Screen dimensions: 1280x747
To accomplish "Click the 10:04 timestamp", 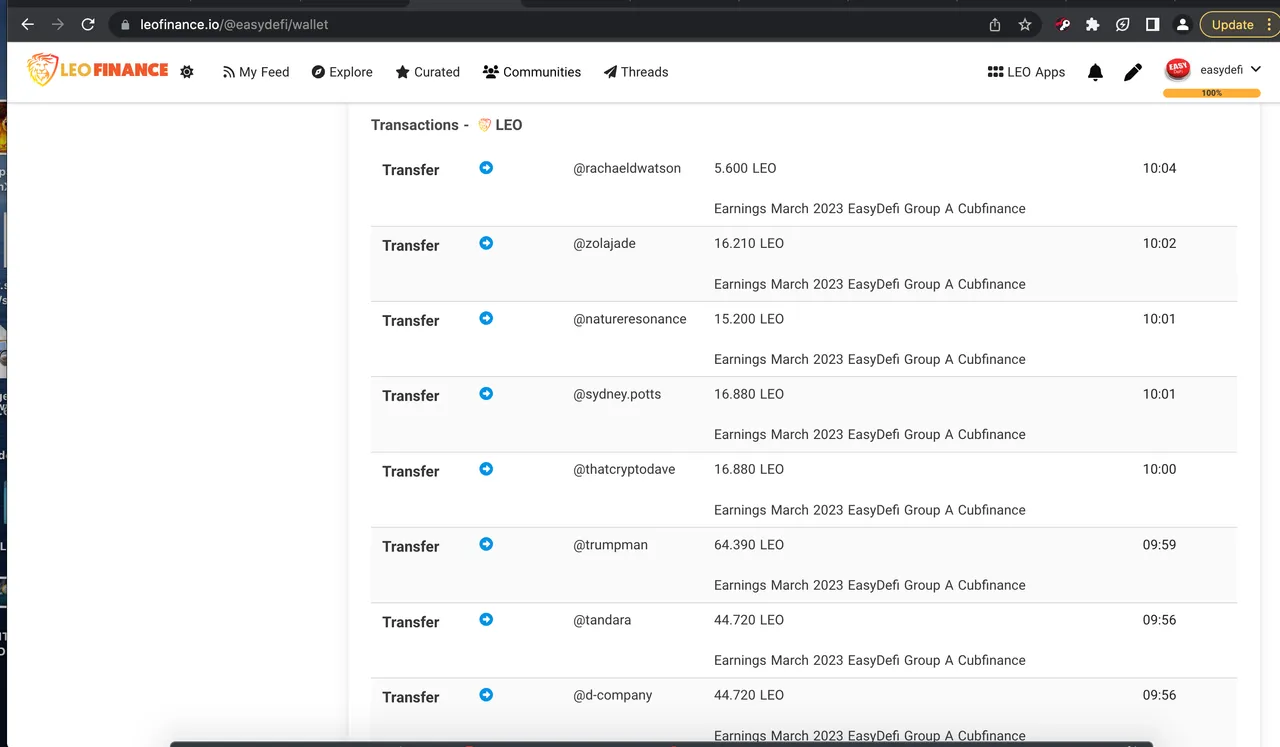I will point(1160,168).
